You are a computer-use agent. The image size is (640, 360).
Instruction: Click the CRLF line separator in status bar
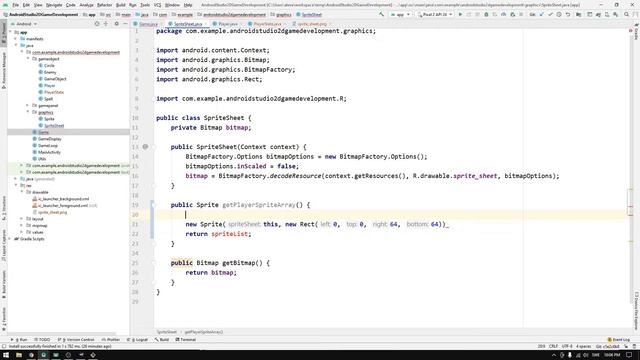coord(553,346)
